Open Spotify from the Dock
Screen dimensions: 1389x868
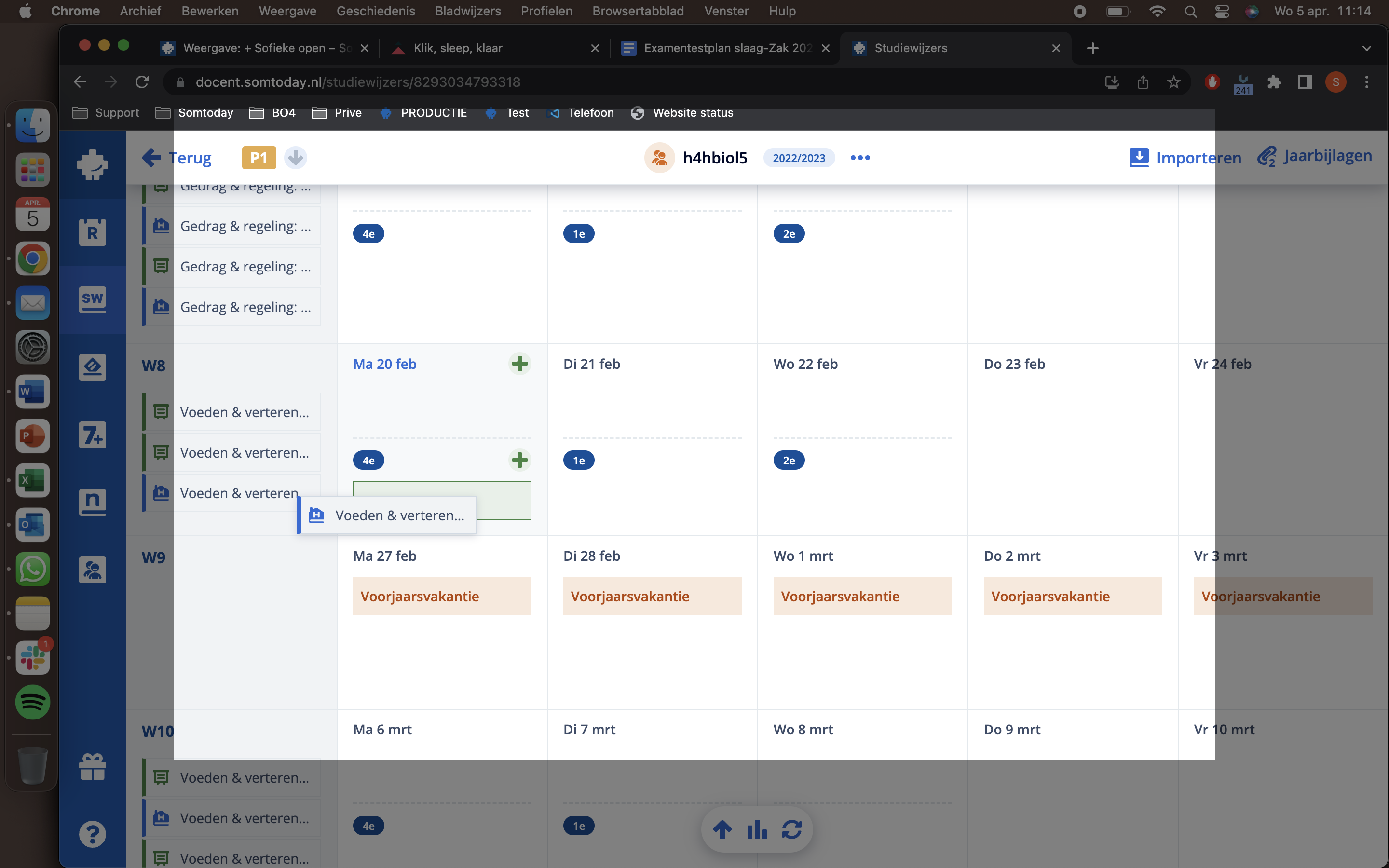32,702
